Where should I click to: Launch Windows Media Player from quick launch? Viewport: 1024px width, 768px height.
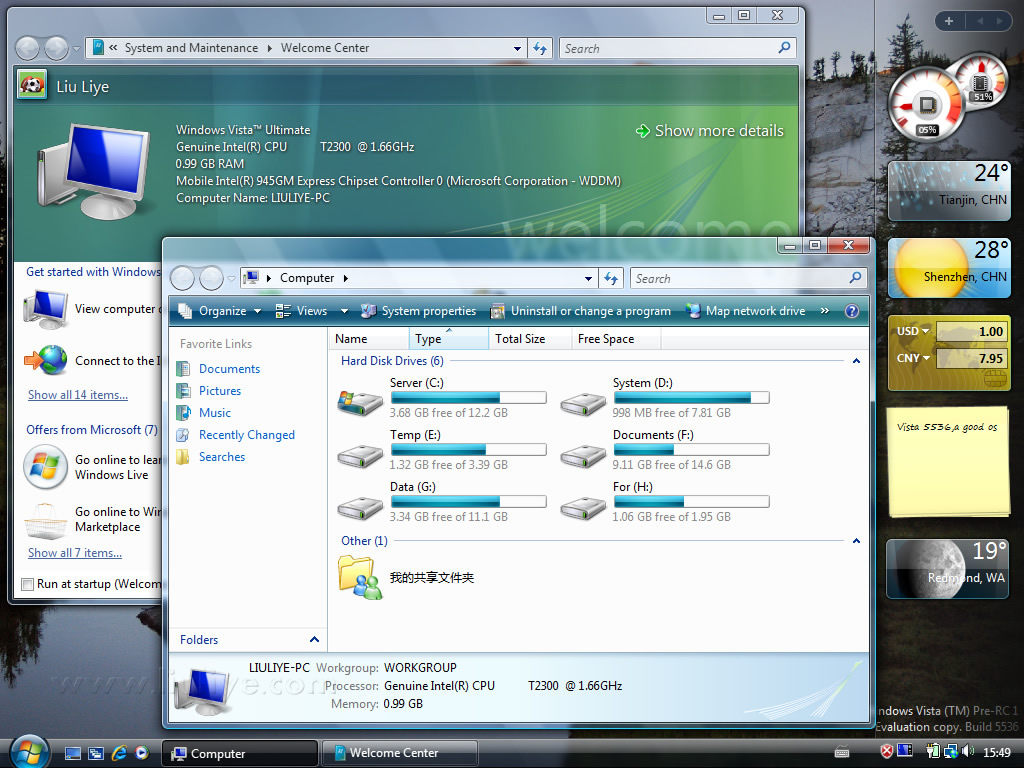click(x=142, y=753)
